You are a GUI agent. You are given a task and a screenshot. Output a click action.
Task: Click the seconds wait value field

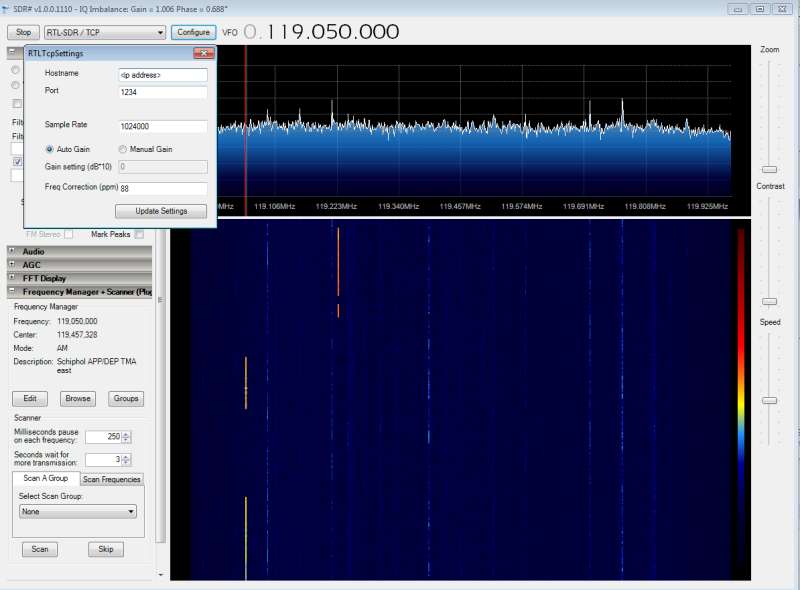[104, 459]
